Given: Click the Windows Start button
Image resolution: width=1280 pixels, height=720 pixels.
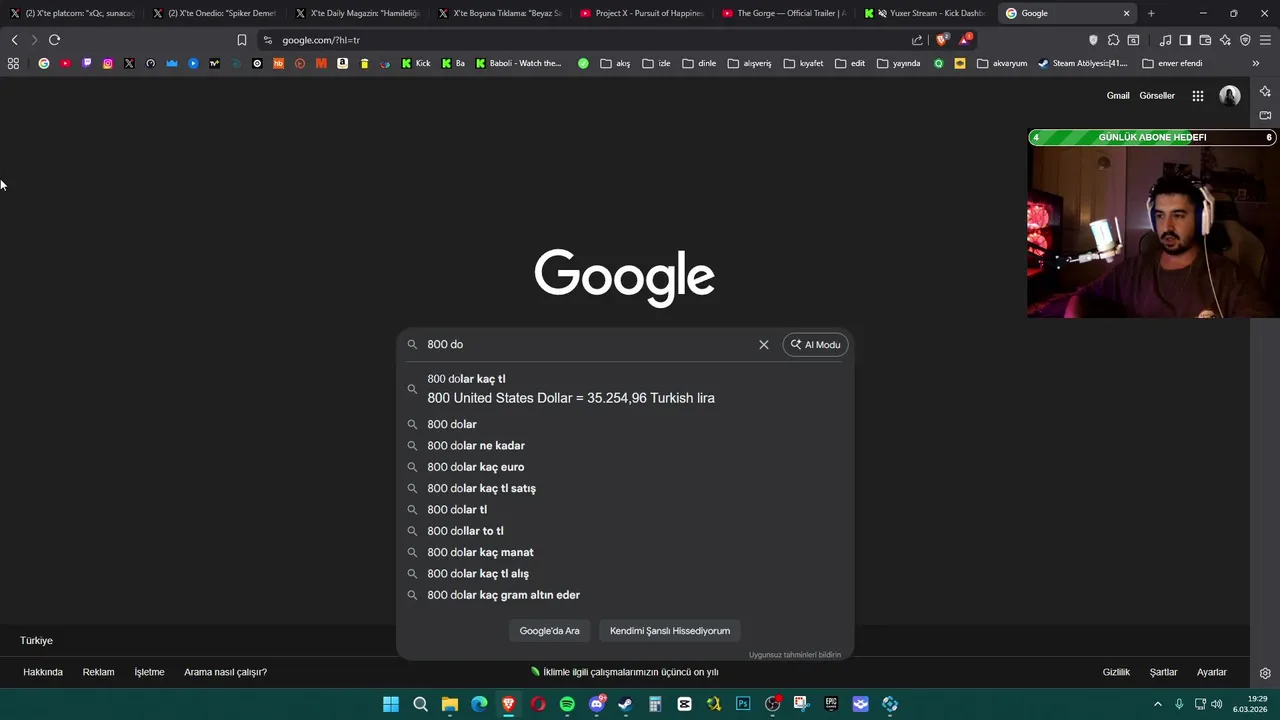Looking at the screenshot, I should (x=391, y=704).
